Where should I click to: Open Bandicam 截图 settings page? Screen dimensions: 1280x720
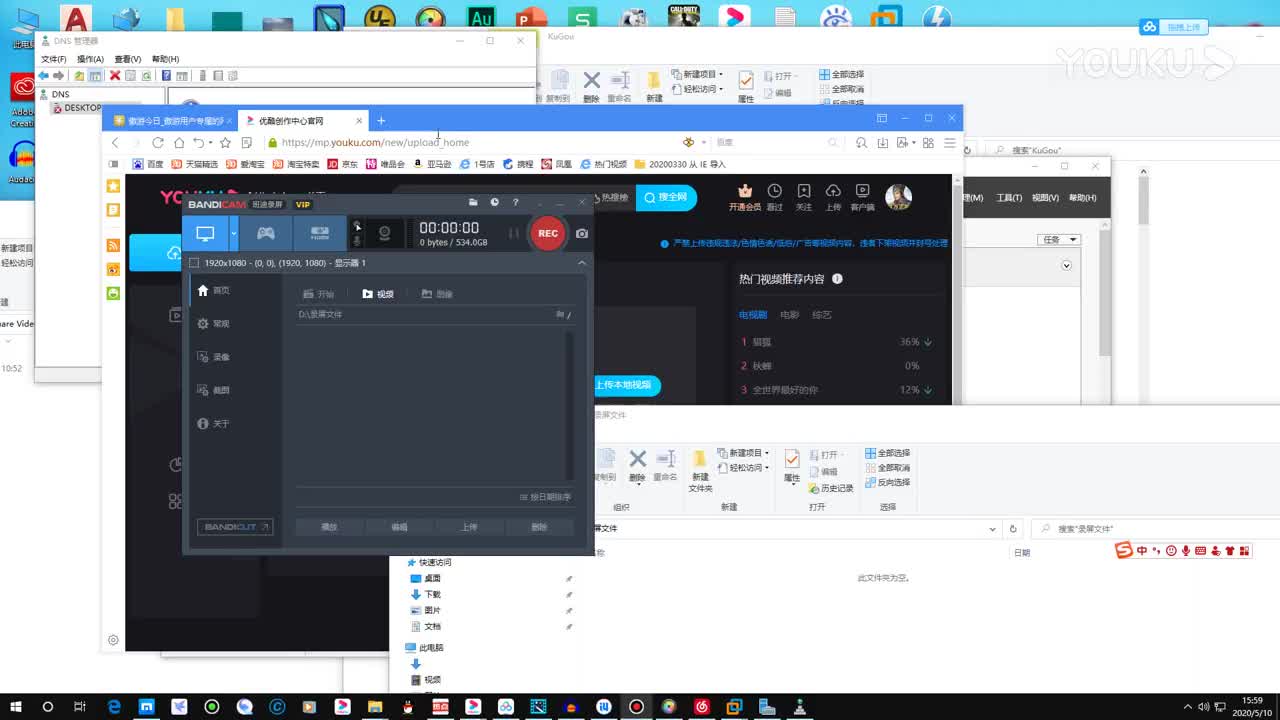[218, 390]
